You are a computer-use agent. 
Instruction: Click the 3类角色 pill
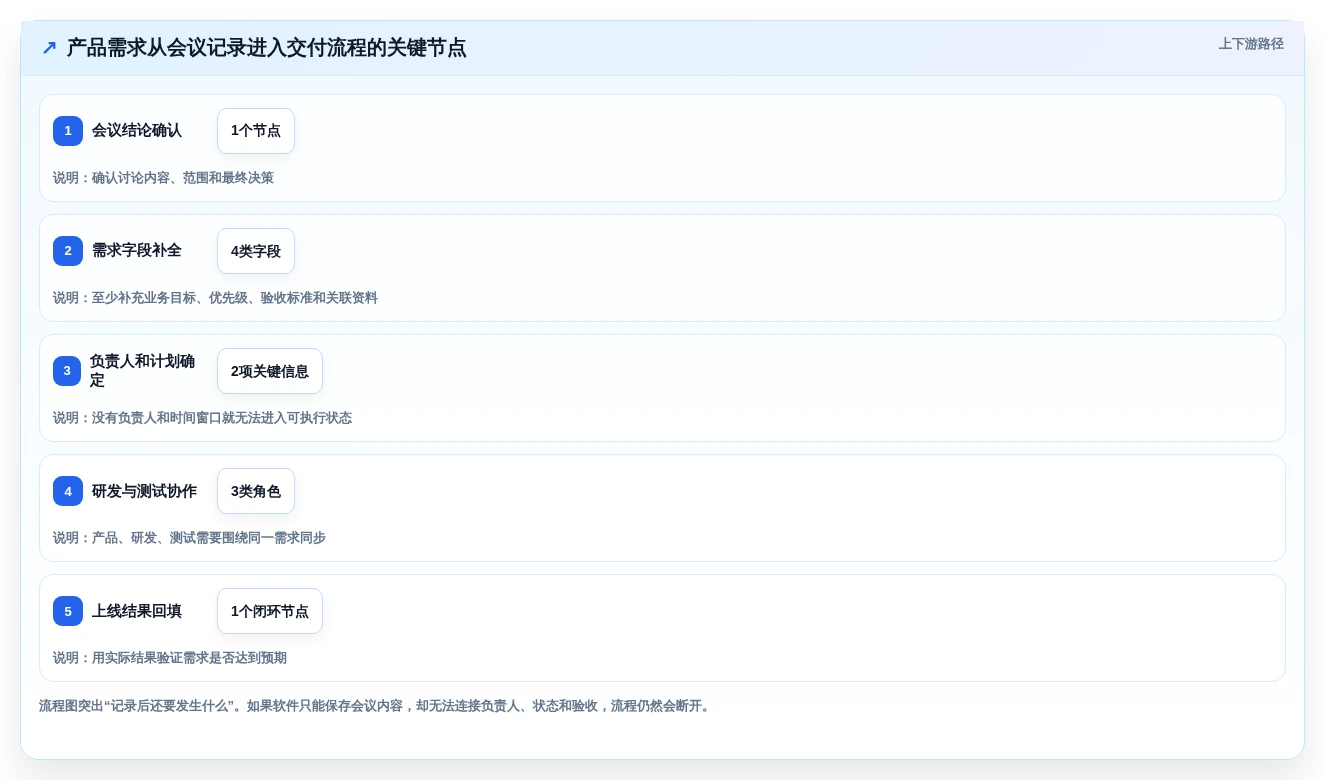click(x=256, y=491)
